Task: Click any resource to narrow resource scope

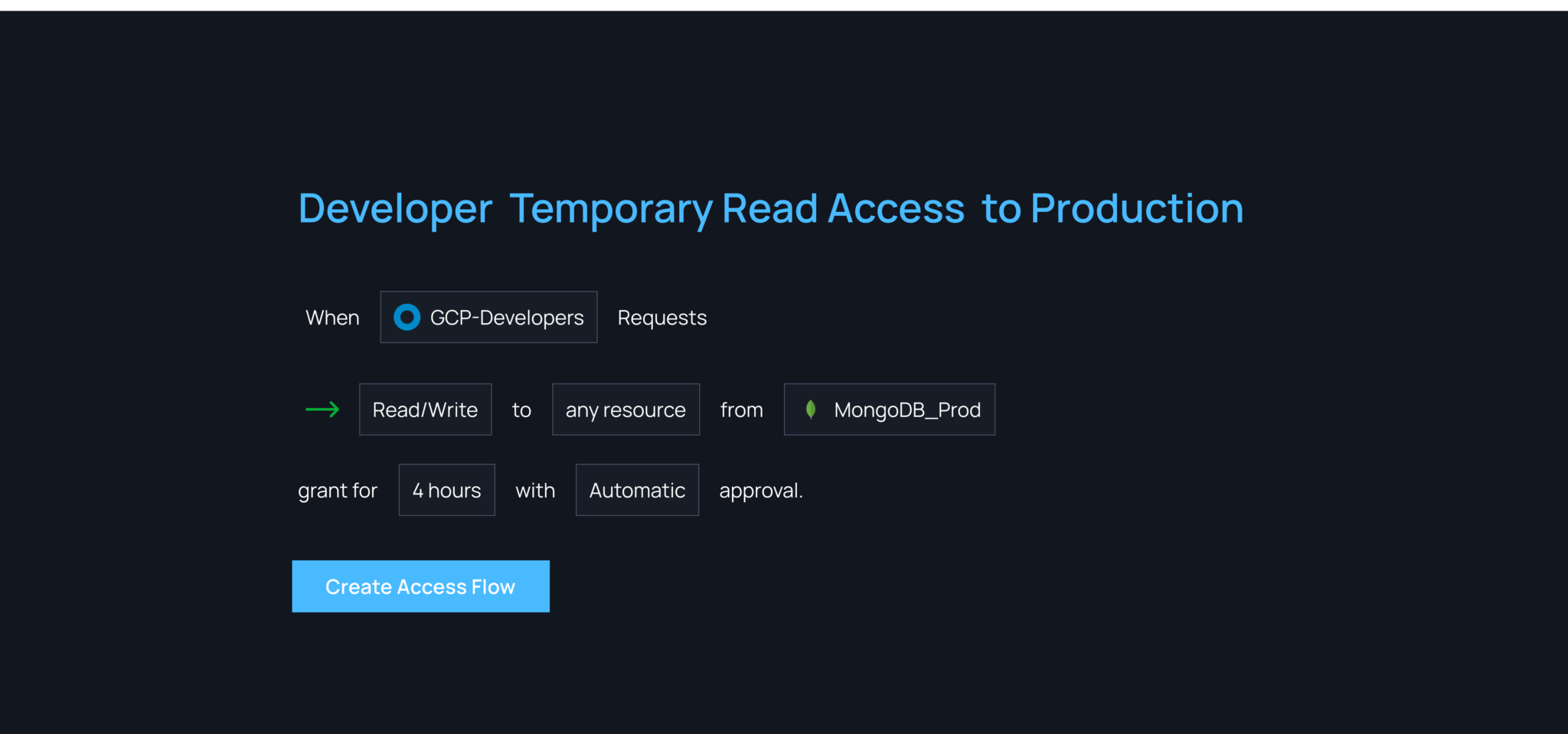Action: click(626, 409)
